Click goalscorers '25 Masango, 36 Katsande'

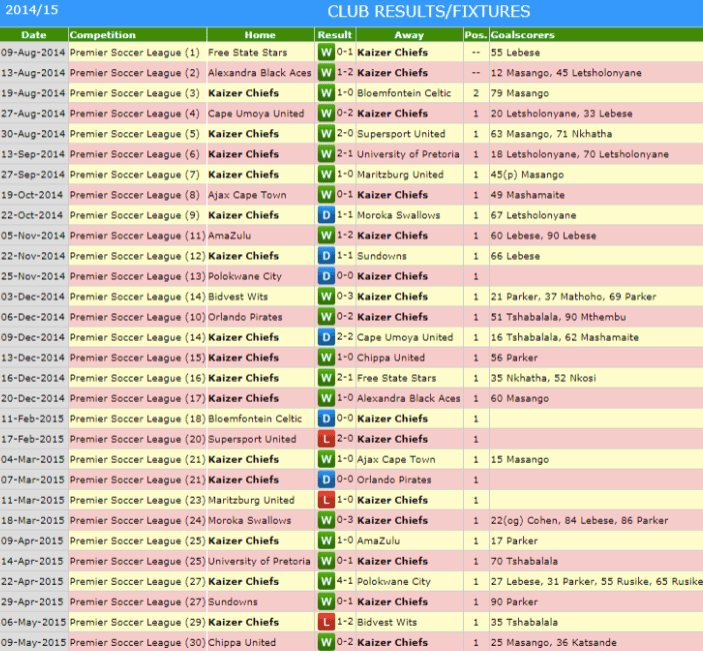click(x=554, y=642)
